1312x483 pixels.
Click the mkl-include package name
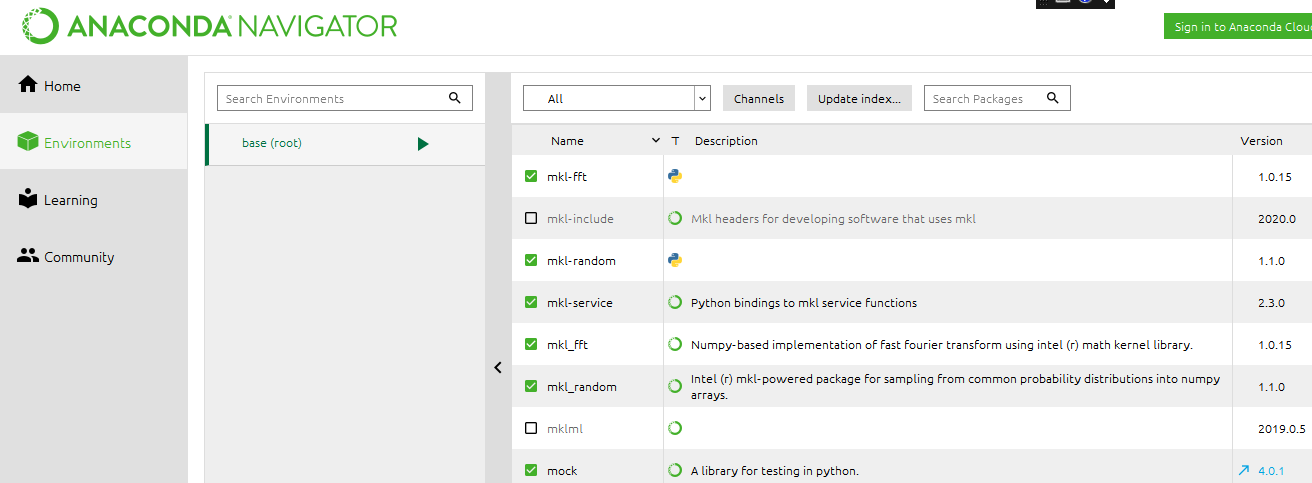click(580, 219)
